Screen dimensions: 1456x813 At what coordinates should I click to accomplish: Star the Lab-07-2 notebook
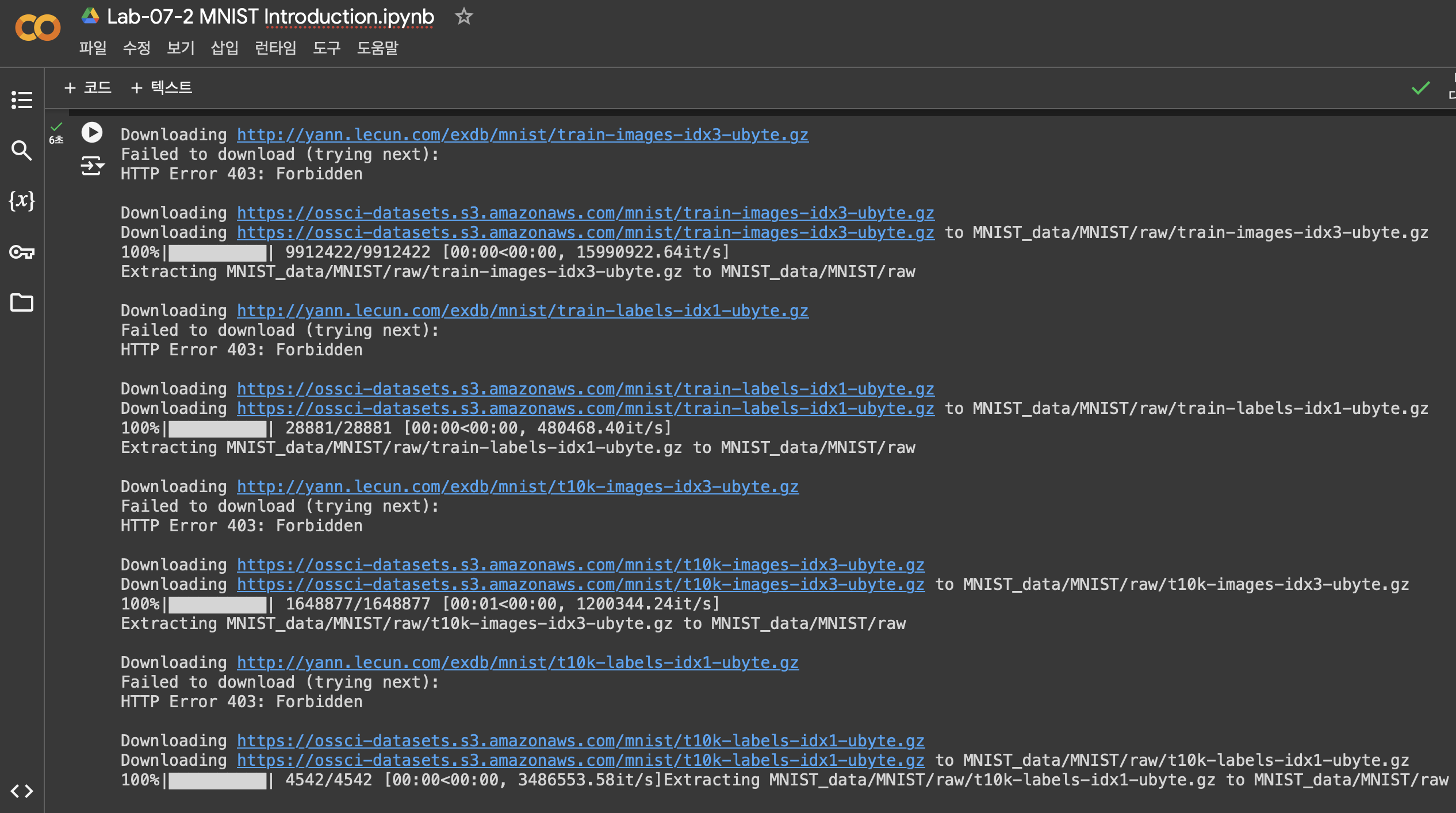pyautogui.click(x=463, y=17)
